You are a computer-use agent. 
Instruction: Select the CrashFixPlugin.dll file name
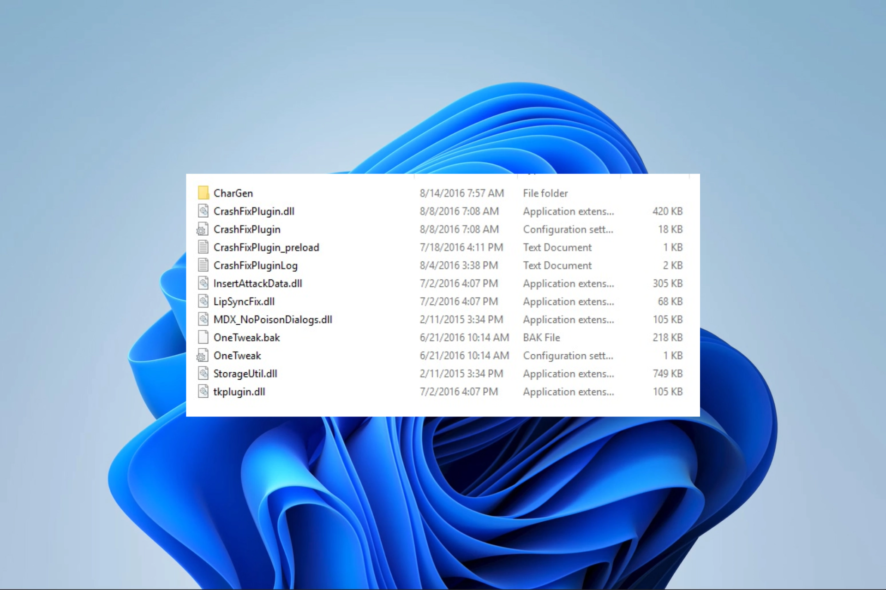pyautogui.click(x=254, y=211)
